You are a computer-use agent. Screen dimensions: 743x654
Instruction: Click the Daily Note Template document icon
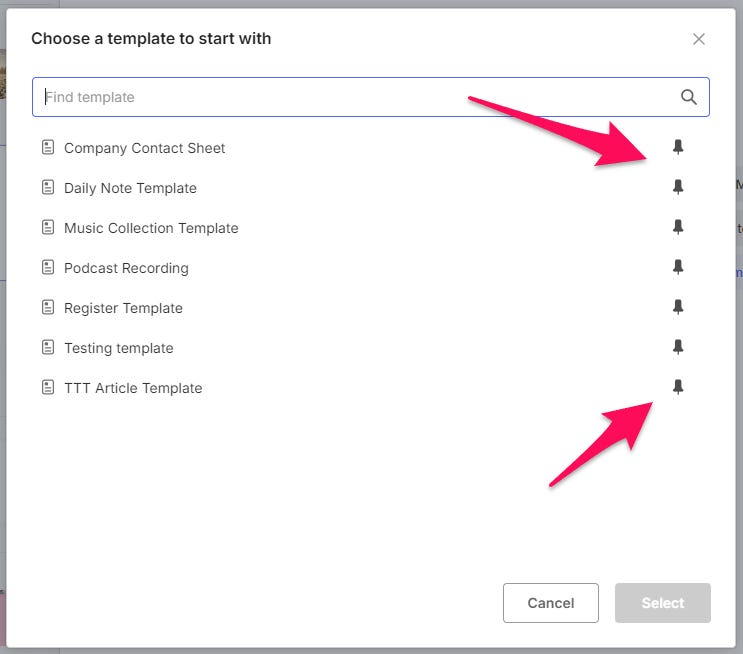(x=48, y=187)
